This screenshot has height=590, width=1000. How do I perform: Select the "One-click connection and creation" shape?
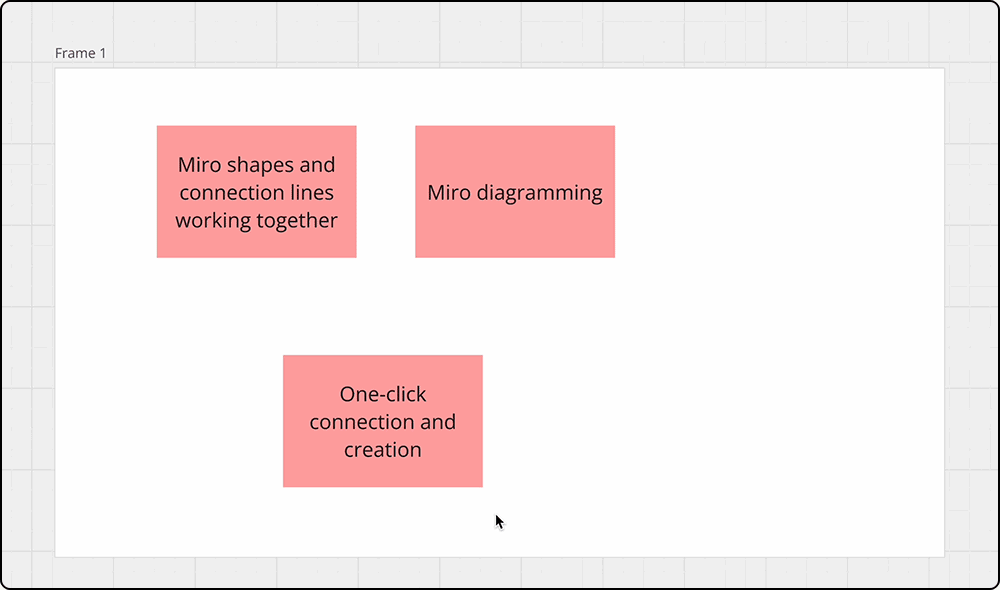tap(383, 421)
